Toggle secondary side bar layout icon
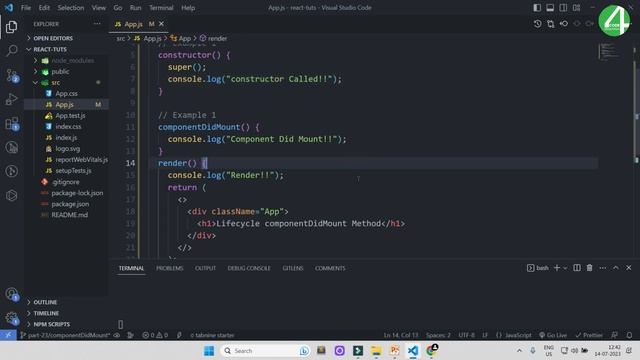 (x=563, y=8)
